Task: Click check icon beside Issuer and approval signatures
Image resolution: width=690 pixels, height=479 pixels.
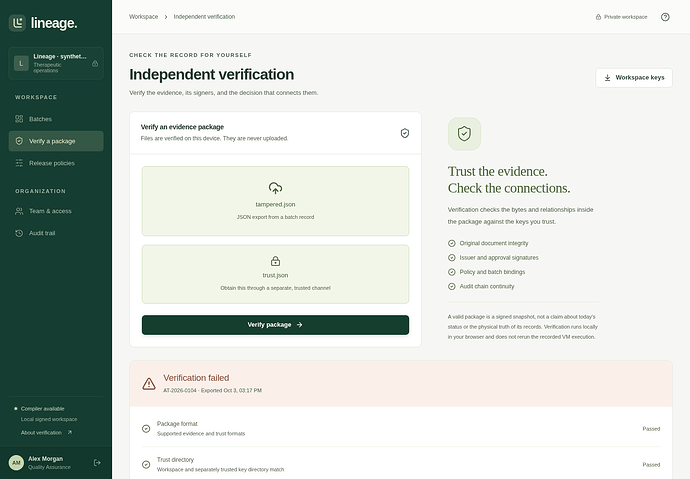Action: coord(451,258)
